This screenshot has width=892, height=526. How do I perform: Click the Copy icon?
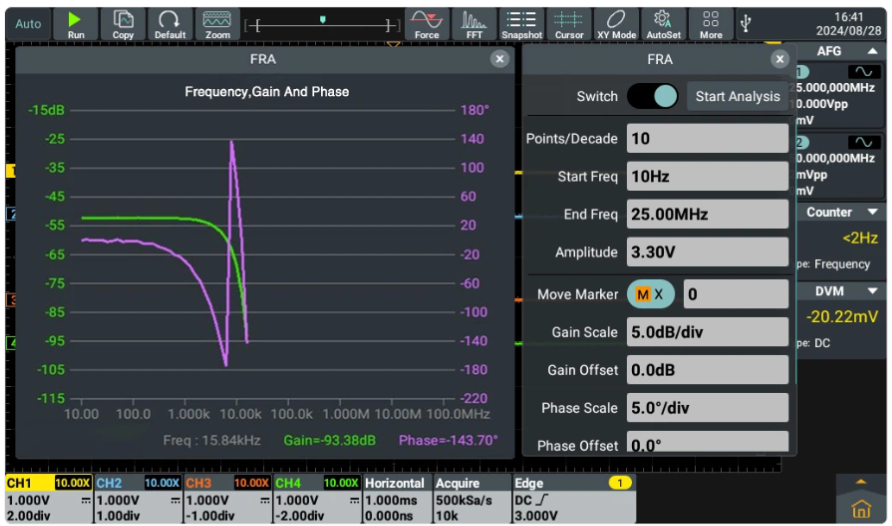123,23
